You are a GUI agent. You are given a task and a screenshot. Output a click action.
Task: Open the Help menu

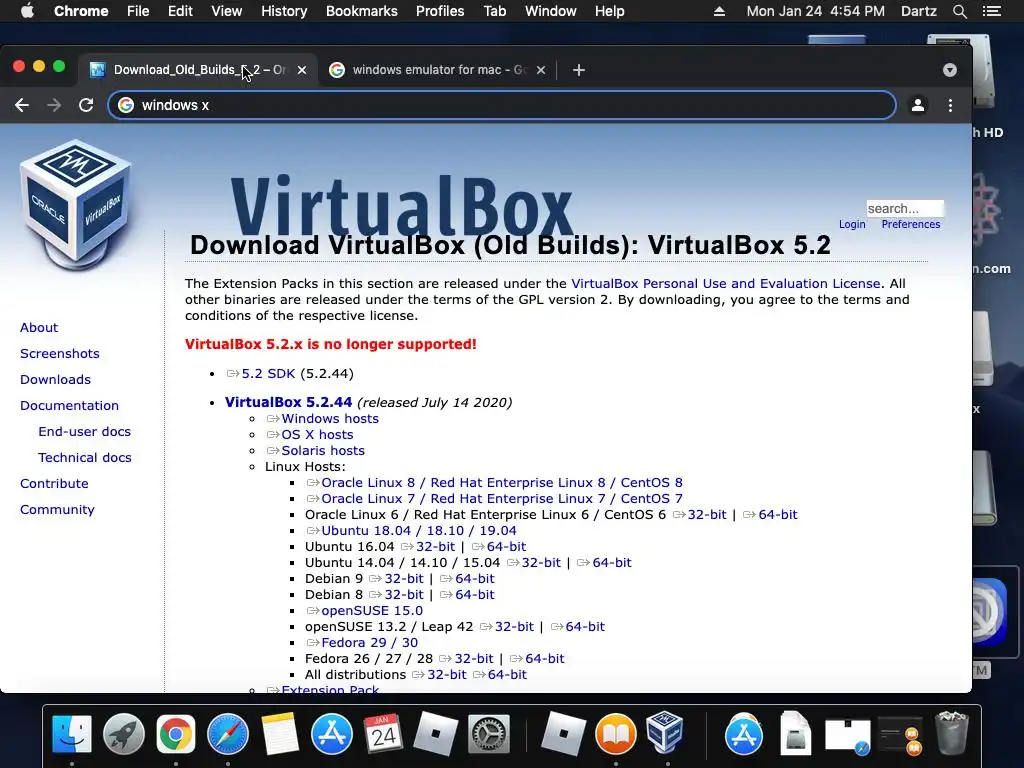click(609, 11)
